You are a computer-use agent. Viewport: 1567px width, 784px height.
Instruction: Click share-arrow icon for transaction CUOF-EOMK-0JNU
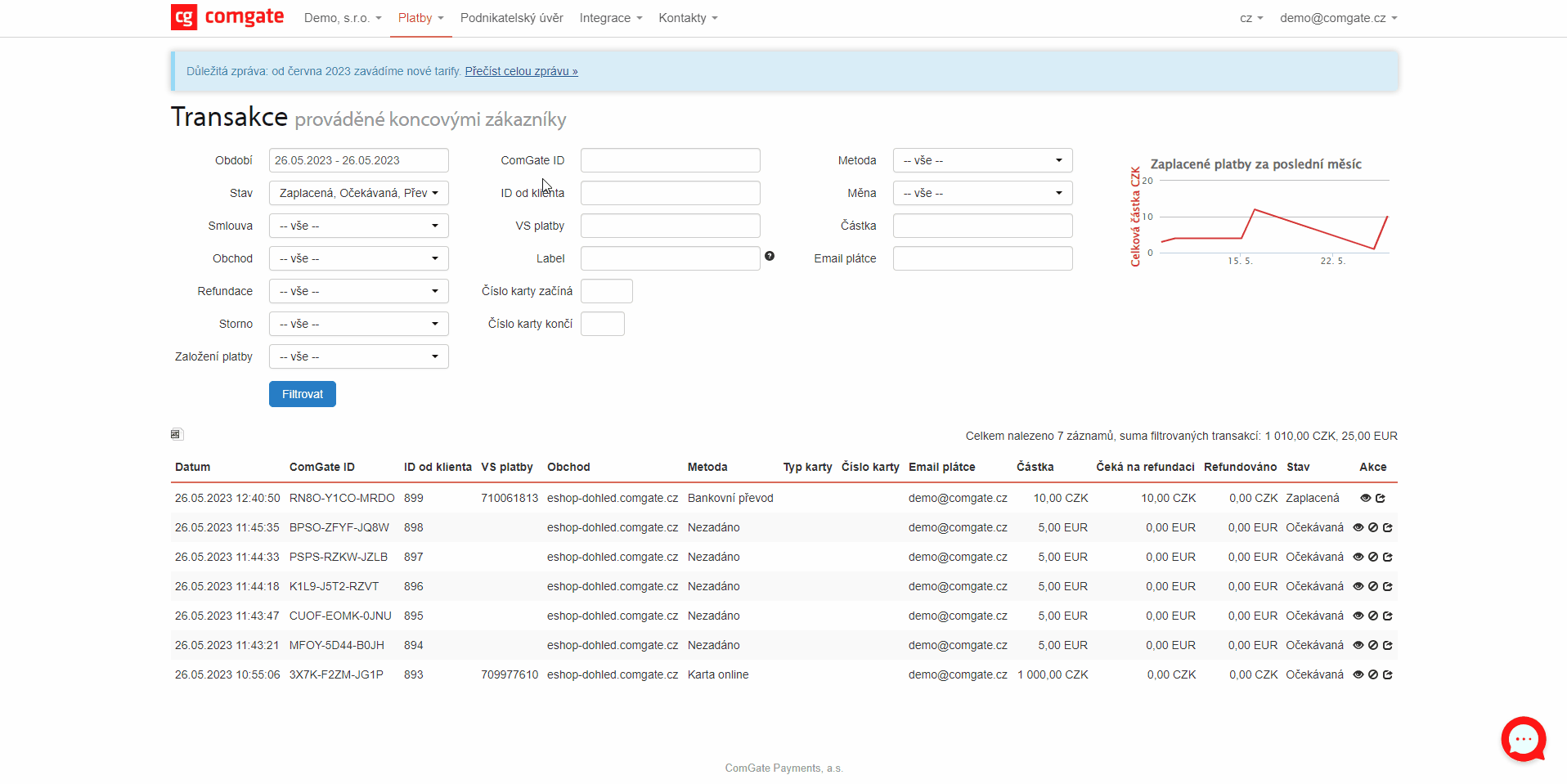(1388, 616)
